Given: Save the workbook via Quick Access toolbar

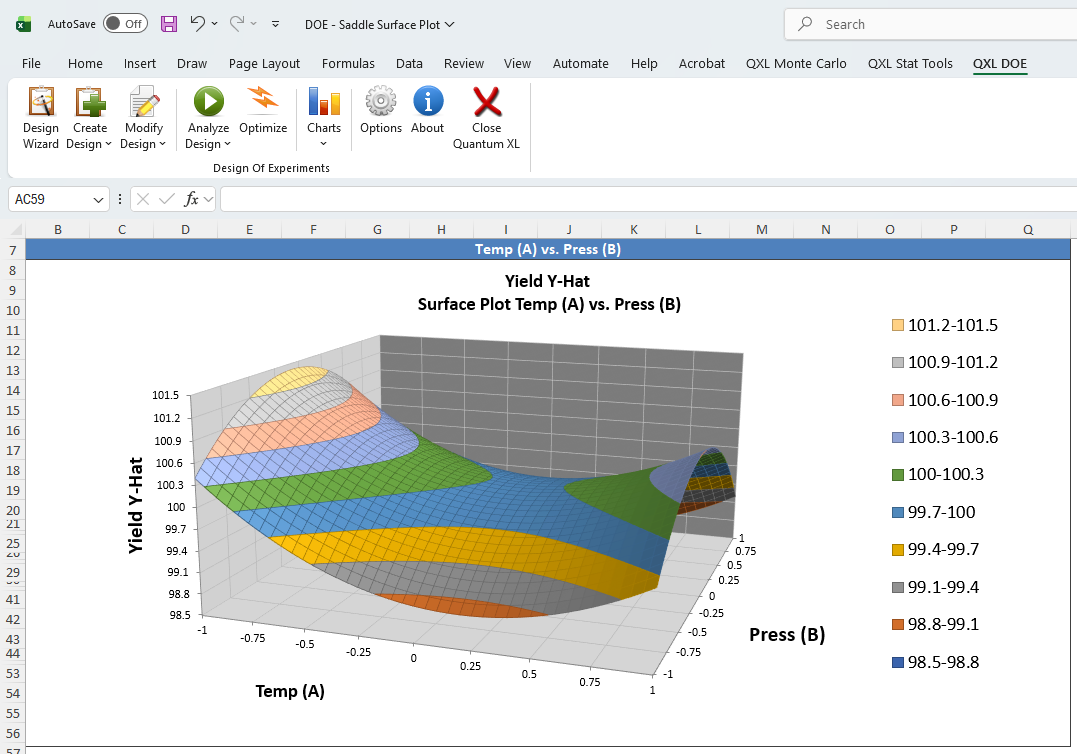Looking at the screenshot, I should tap(168, 24).
